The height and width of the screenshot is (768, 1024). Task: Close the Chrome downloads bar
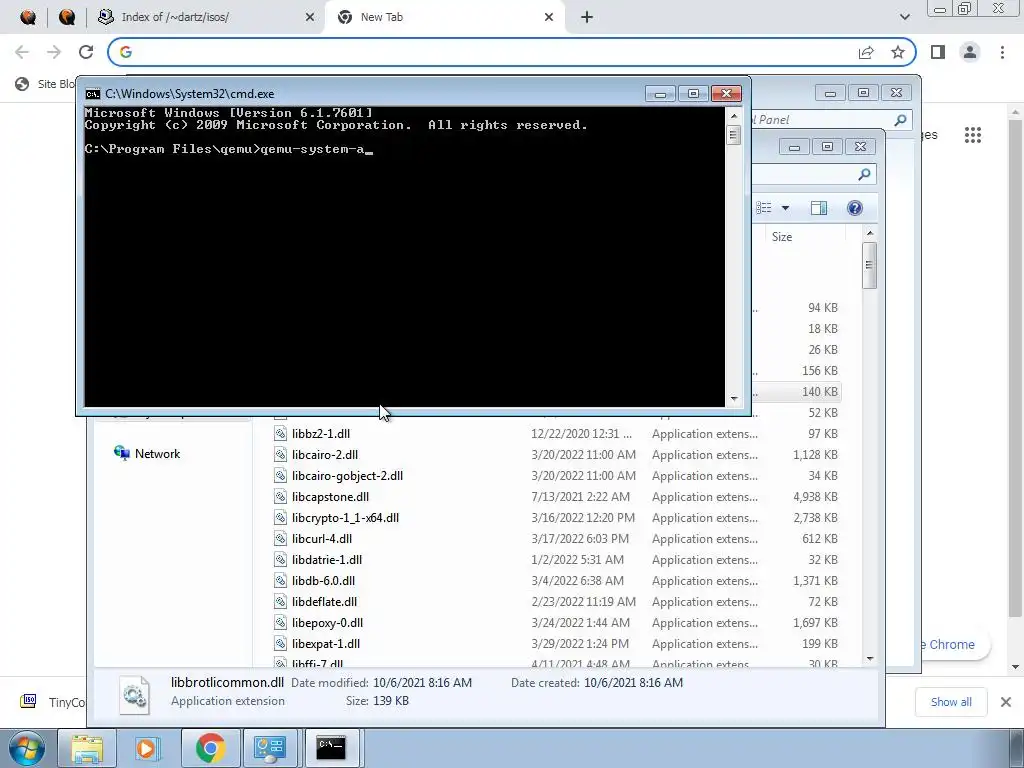click(x=1006, y=702)
